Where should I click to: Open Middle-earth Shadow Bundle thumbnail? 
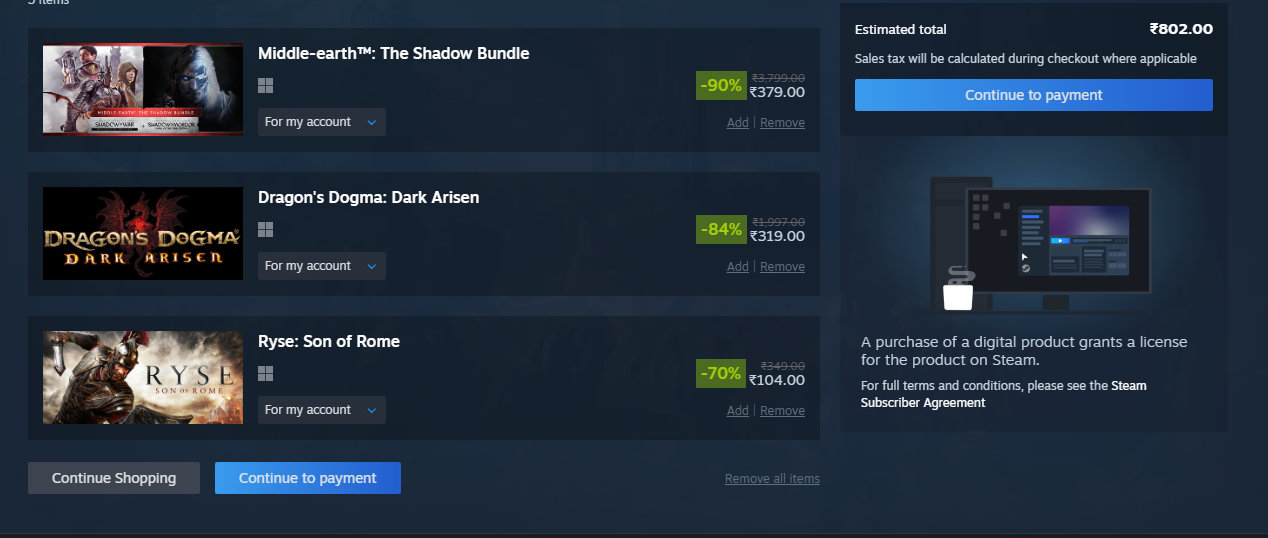pyautogui.click(x=143, y=90)
